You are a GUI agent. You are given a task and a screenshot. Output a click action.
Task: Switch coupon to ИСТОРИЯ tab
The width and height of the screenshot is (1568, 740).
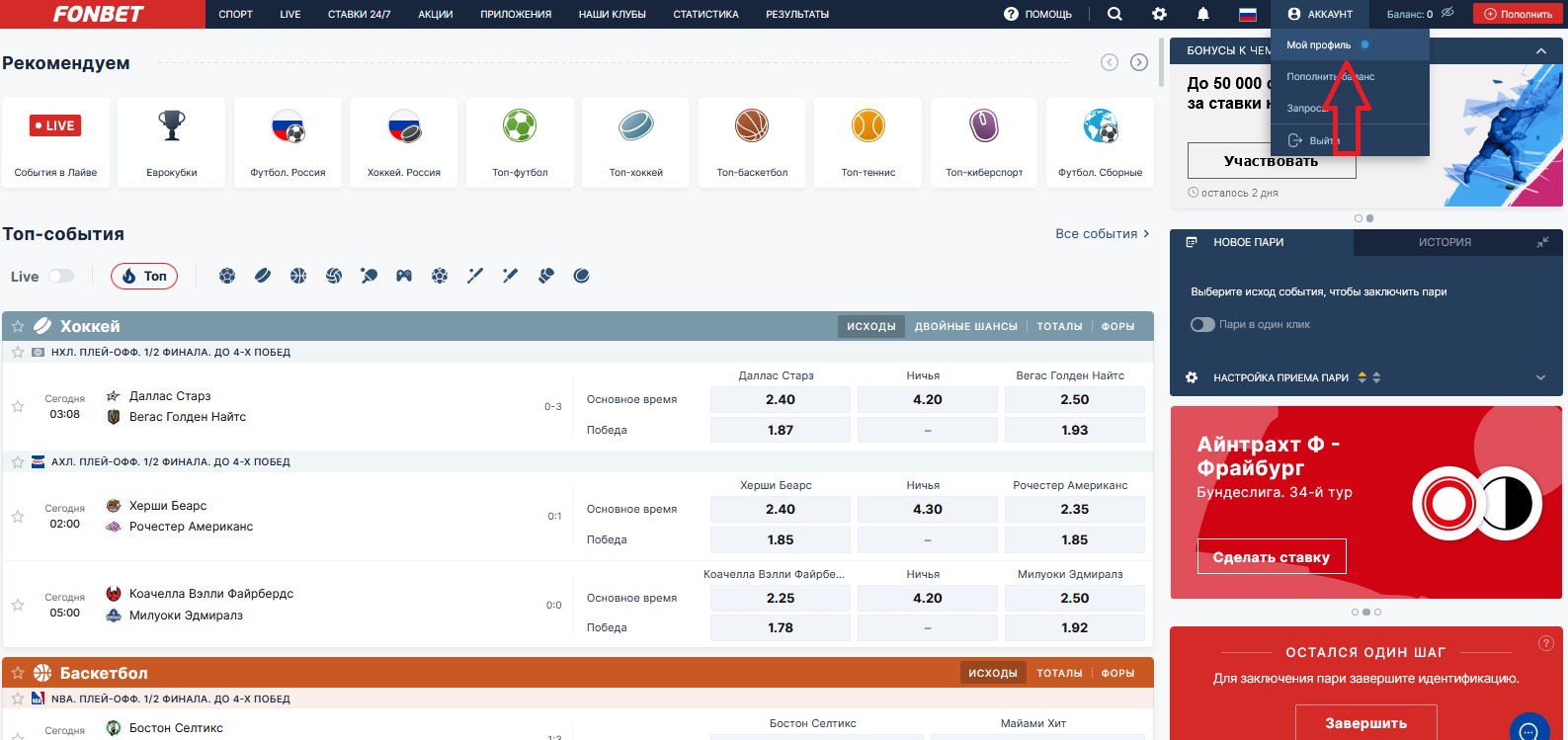[1444, 242]
